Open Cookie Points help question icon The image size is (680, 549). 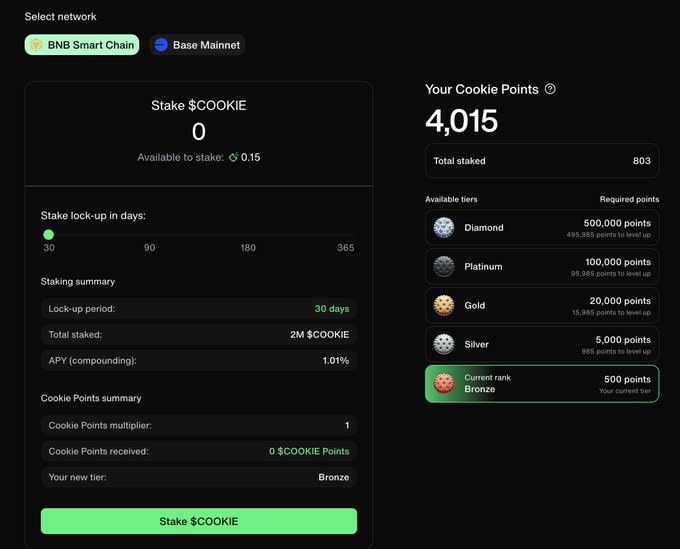550,89
